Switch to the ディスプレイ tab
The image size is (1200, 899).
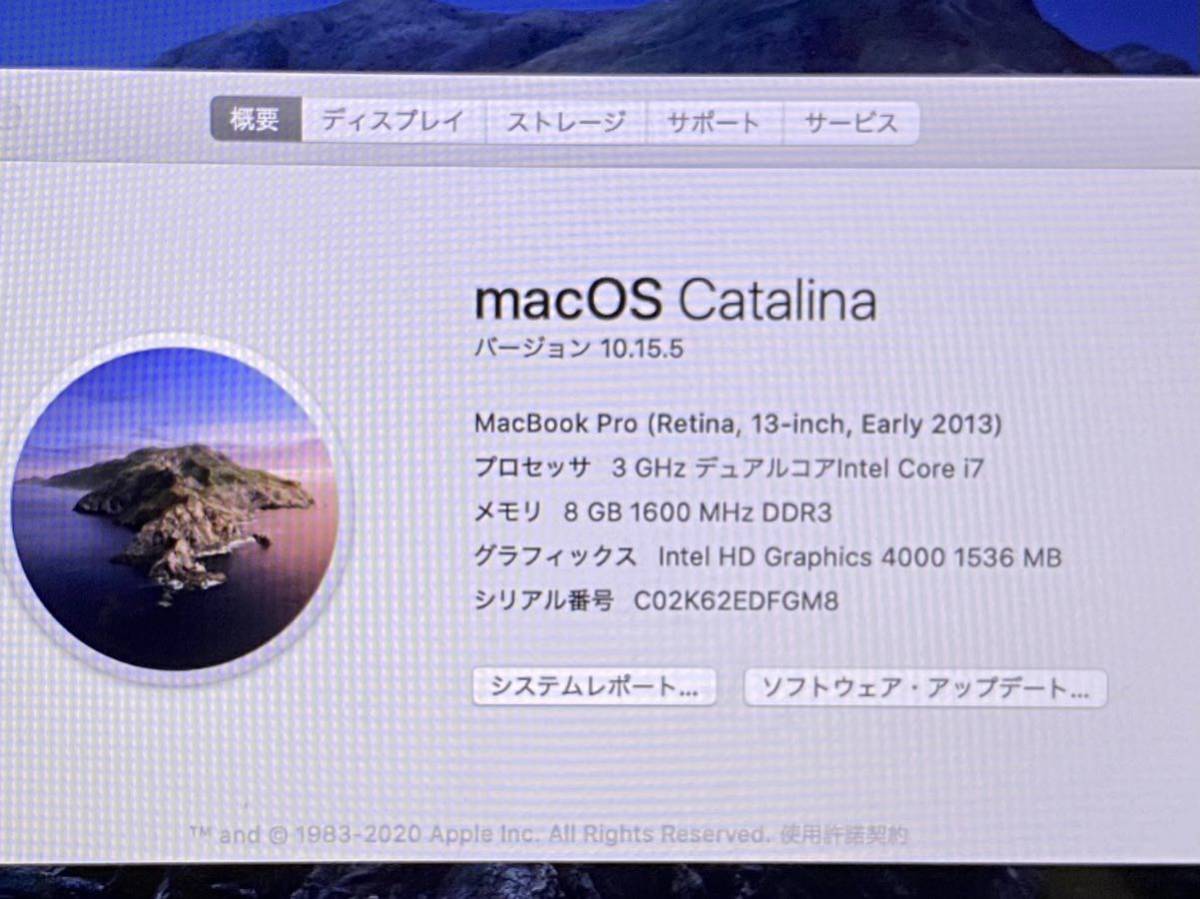point(393,122)
